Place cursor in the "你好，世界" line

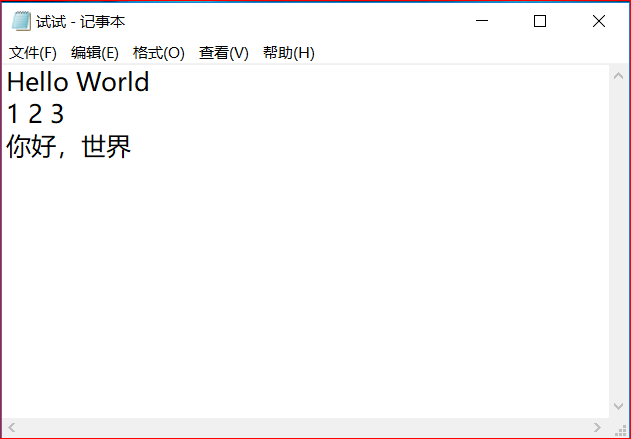coord(69,146)
